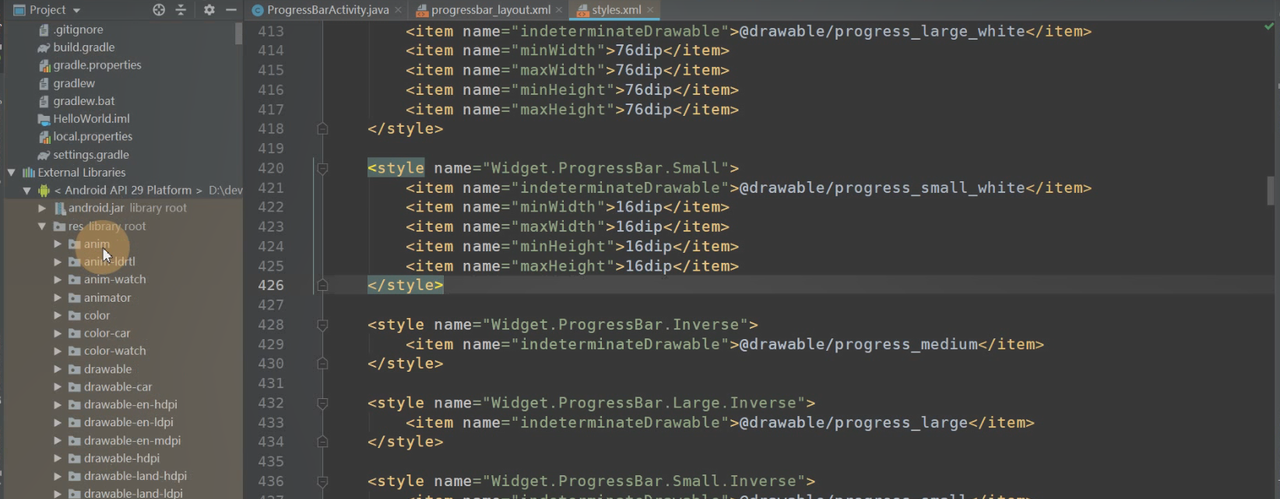Viewport: 1280px width, 499px height.
Task: Close the ProgressBarActivity.java tab
Action: (x=397, y=10)
